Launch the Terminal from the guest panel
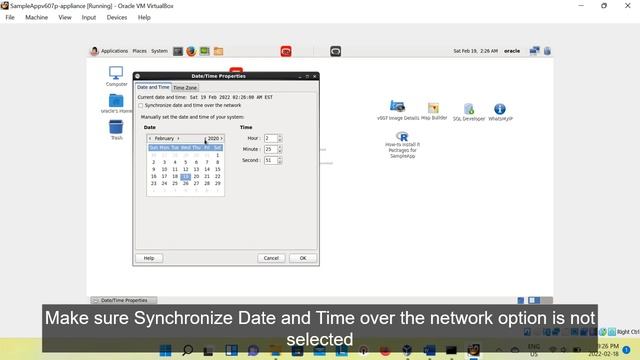Viewport: 640px width, 360px height. click(x=178, y=51)
